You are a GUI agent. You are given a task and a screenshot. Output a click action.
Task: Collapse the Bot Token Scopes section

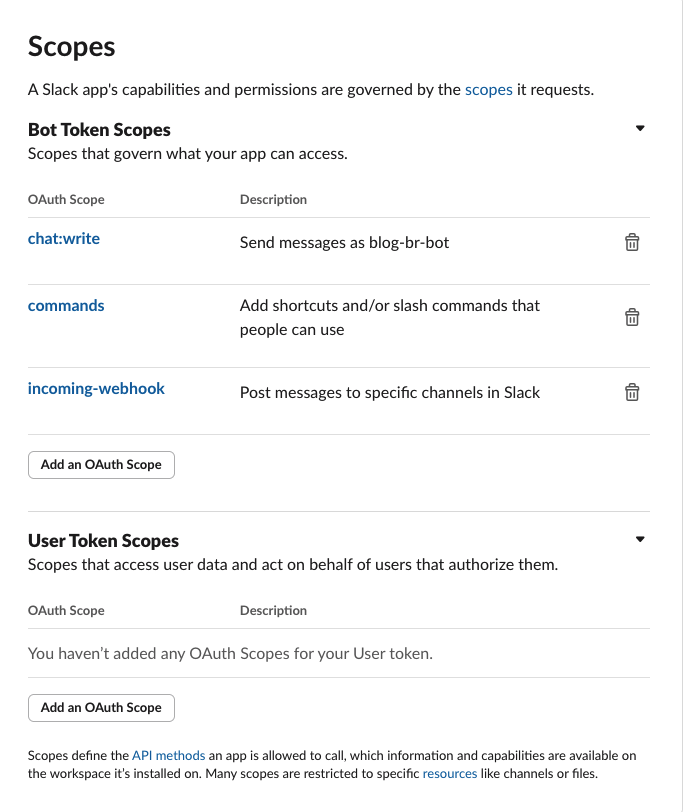[641, 128]
